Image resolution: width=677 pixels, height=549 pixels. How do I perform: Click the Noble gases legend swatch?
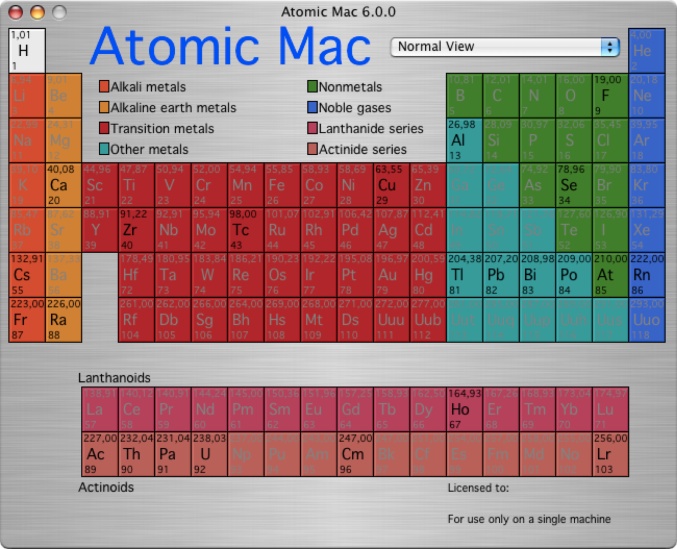pyautogui.click(x=313, y=107)
